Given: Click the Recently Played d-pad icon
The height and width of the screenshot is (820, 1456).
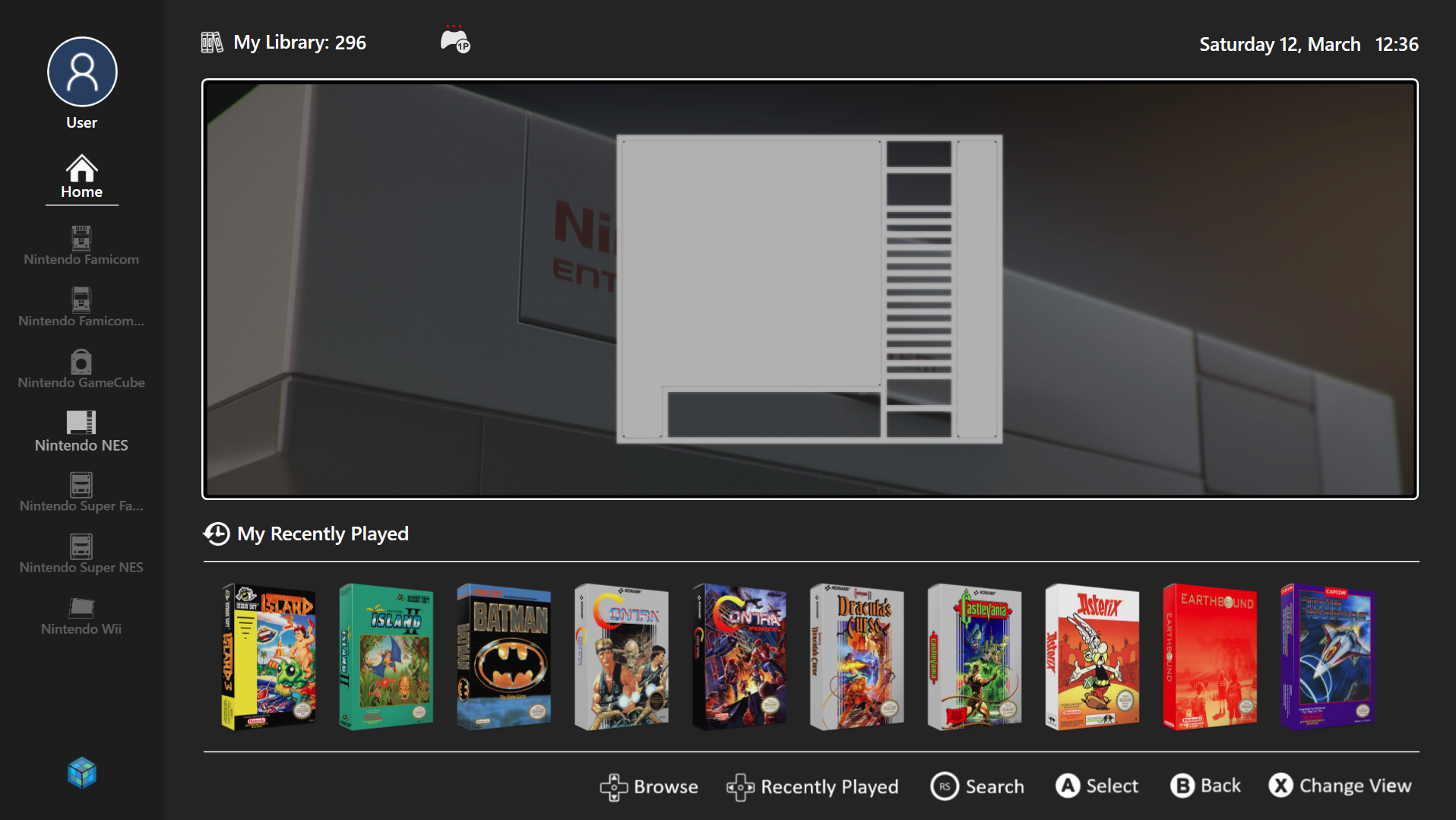Looking at the screenshot, I should tap(740, 787).
